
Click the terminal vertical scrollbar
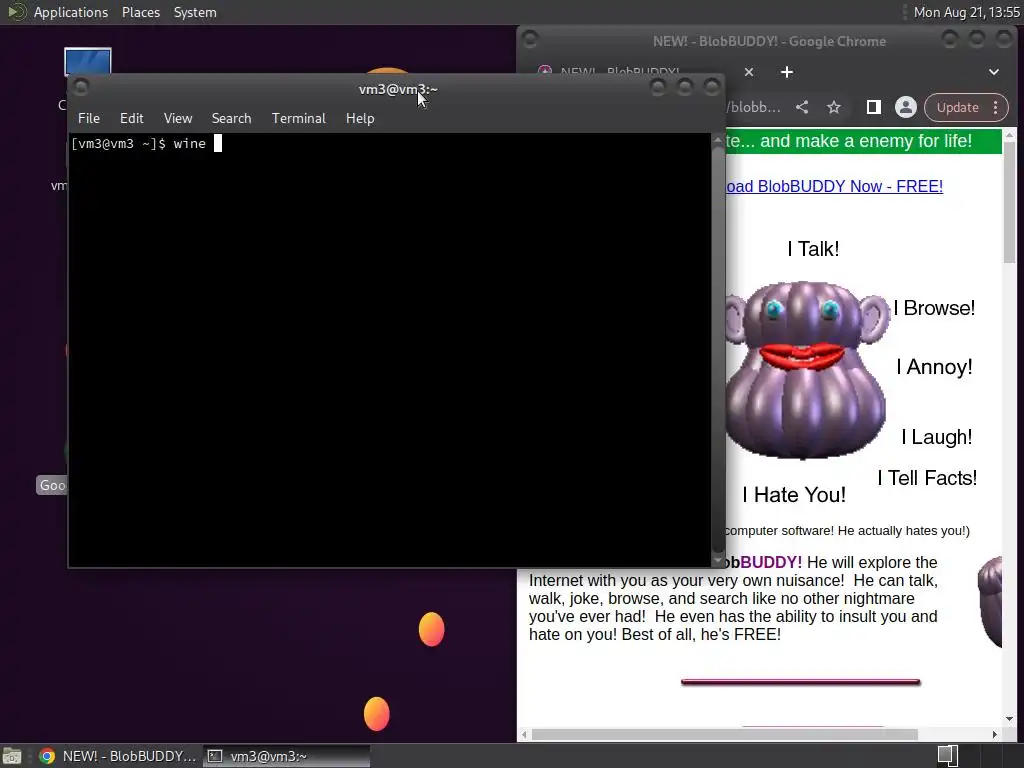coord(718,349)
